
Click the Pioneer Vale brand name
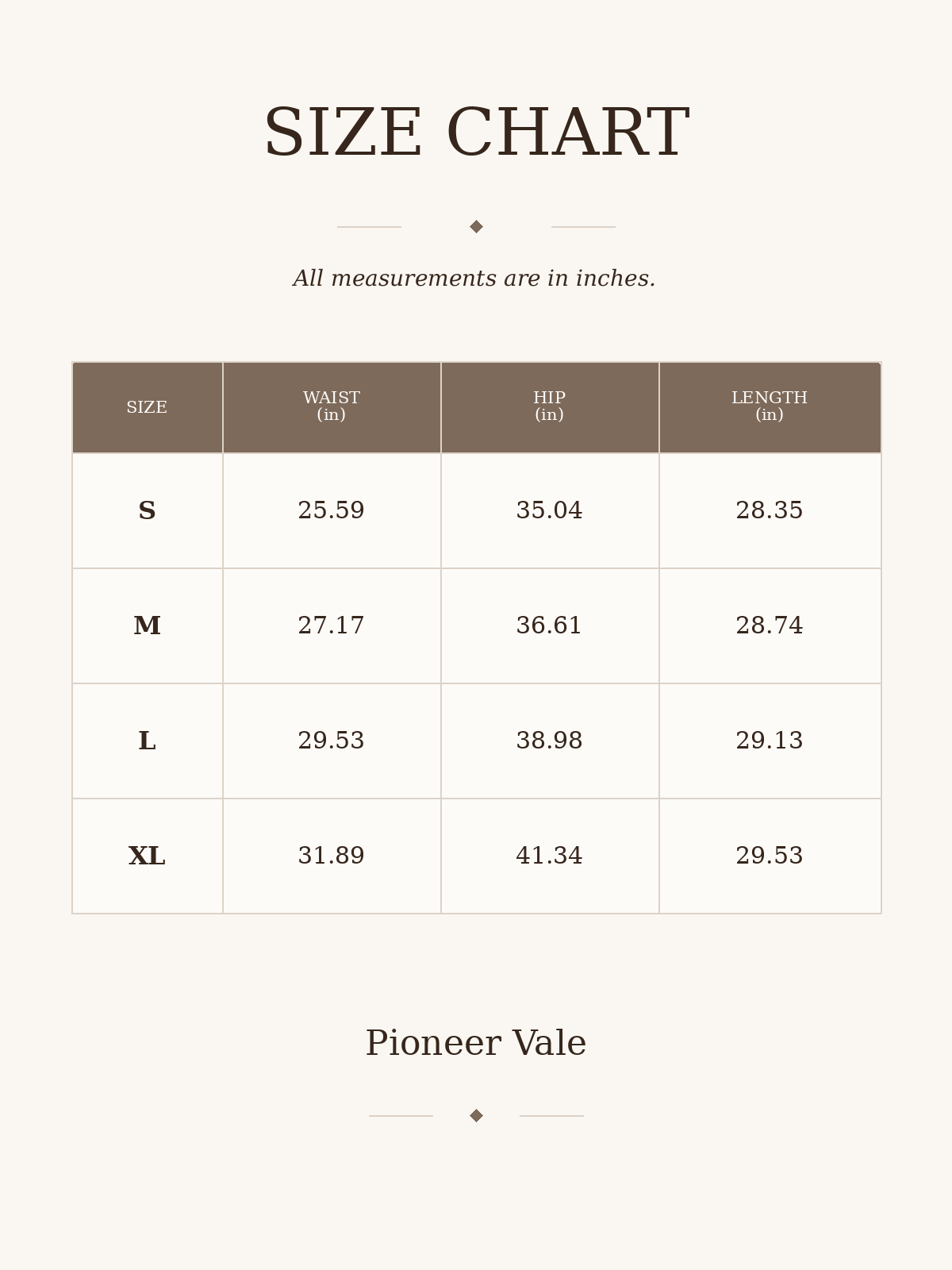pyautogui.click(x=476, y=1043)
